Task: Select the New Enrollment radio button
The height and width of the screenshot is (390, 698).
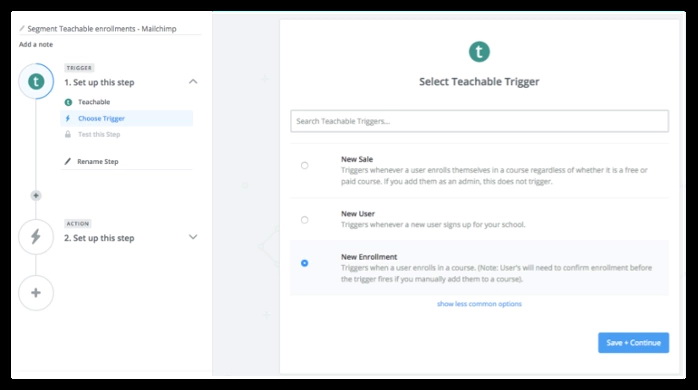Action: pyautogui.click(x=304, y=263)
